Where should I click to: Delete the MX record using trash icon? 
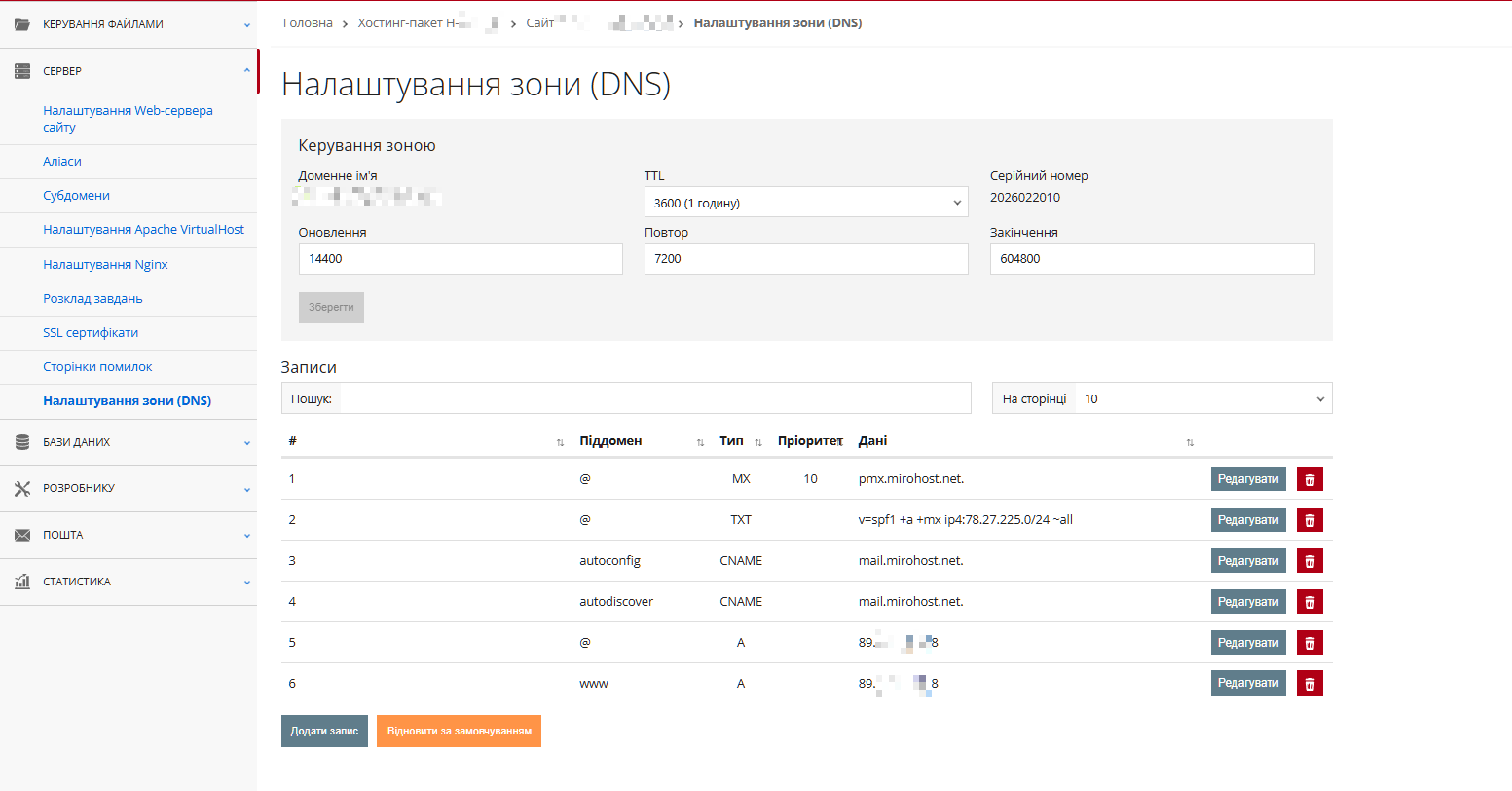point(1309,478)
